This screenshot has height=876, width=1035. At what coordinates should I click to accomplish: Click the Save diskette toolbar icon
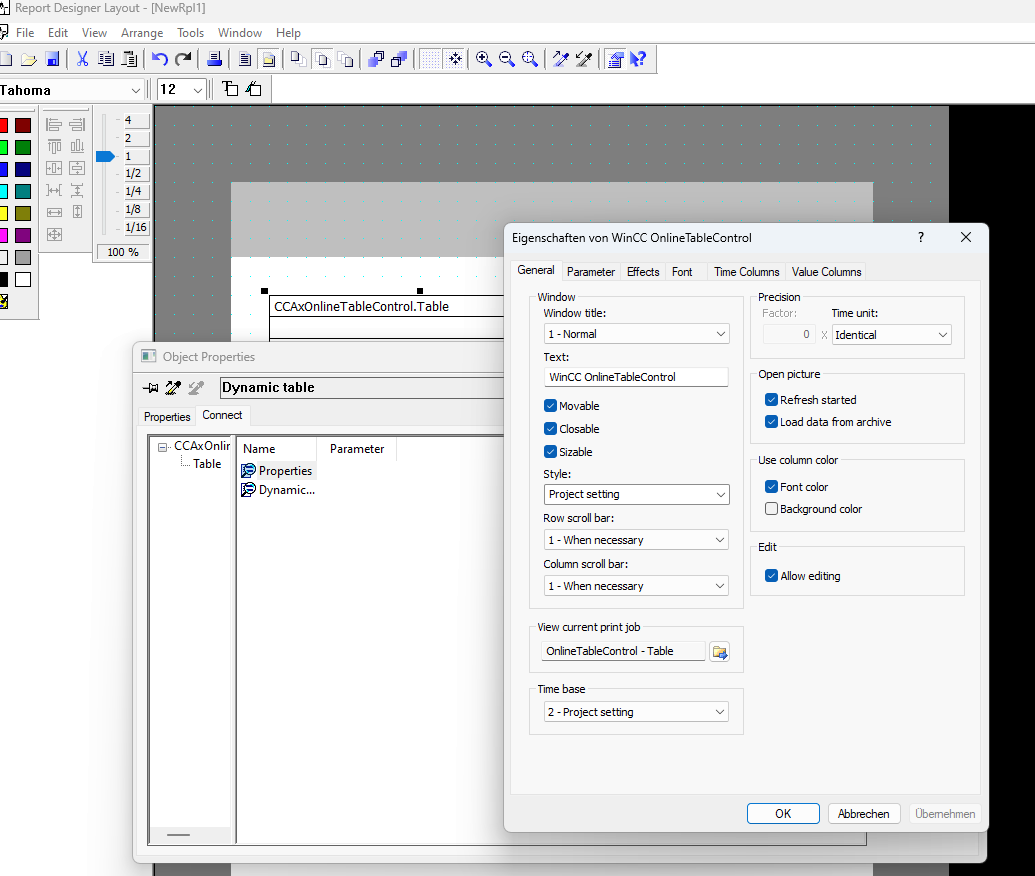52,60
